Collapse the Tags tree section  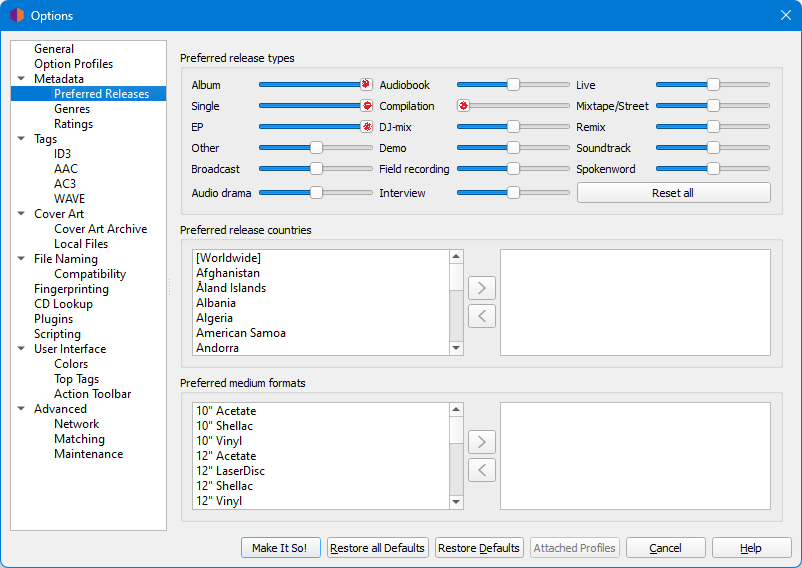pos(21,139)
